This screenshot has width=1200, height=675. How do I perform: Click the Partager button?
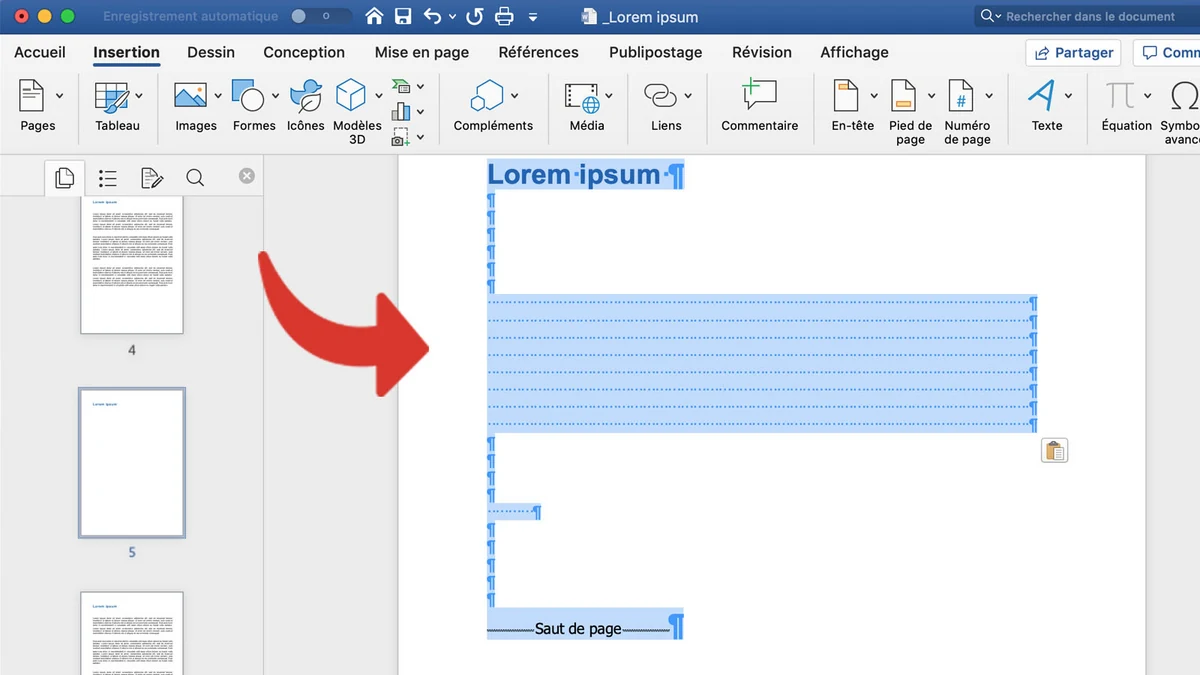point(1073,53)
